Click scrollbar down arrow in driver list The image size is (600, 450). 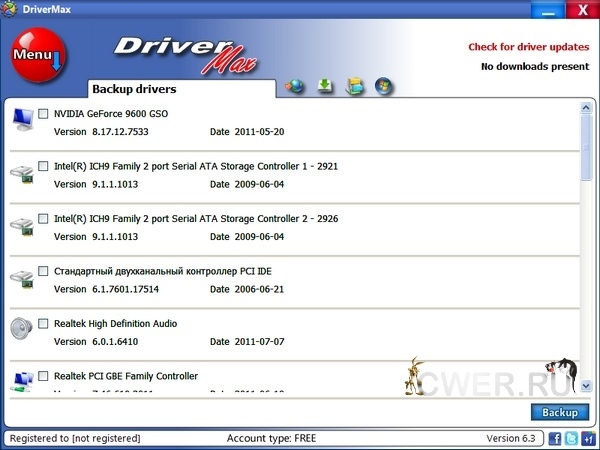coord(586,384)
